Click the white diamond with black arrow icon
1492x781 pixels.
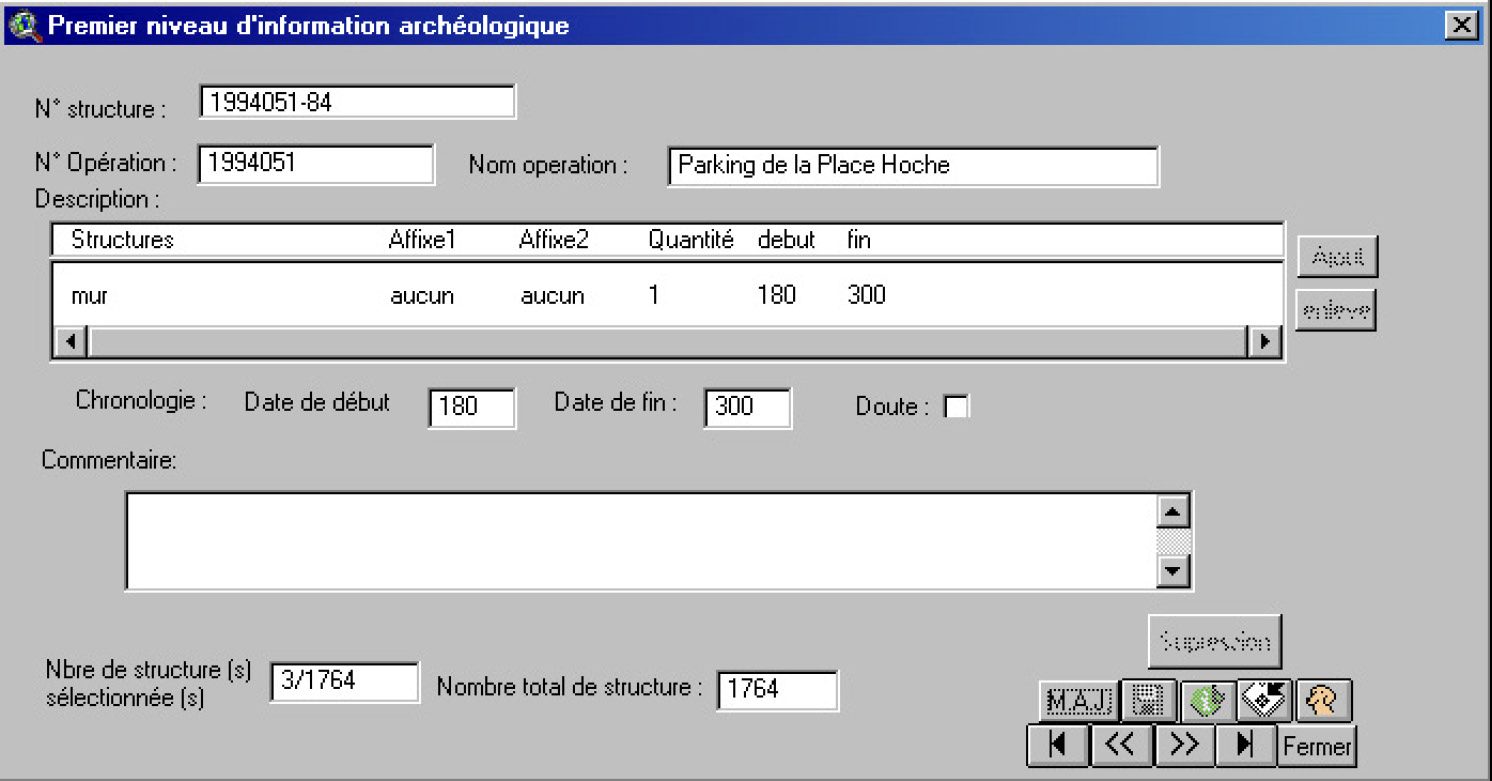pos(1265,701)
